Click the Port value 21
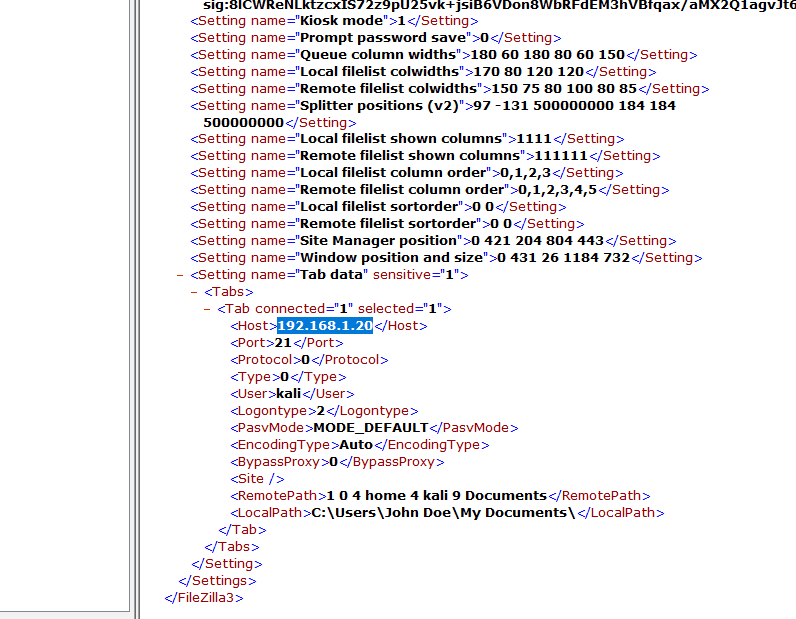The image size is (796, 619). 283,343
